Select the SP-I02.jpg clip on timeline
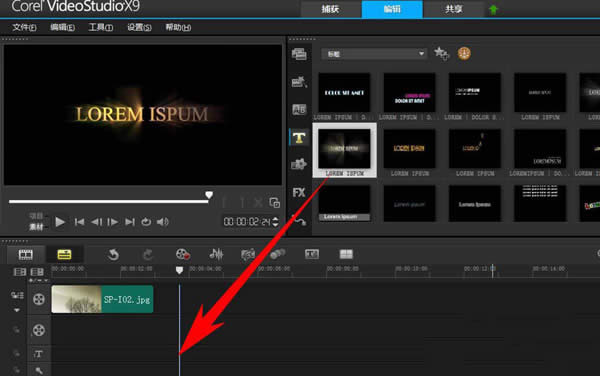Image resolution: width=600 pixels, height=376 pixels. [102, 299]
